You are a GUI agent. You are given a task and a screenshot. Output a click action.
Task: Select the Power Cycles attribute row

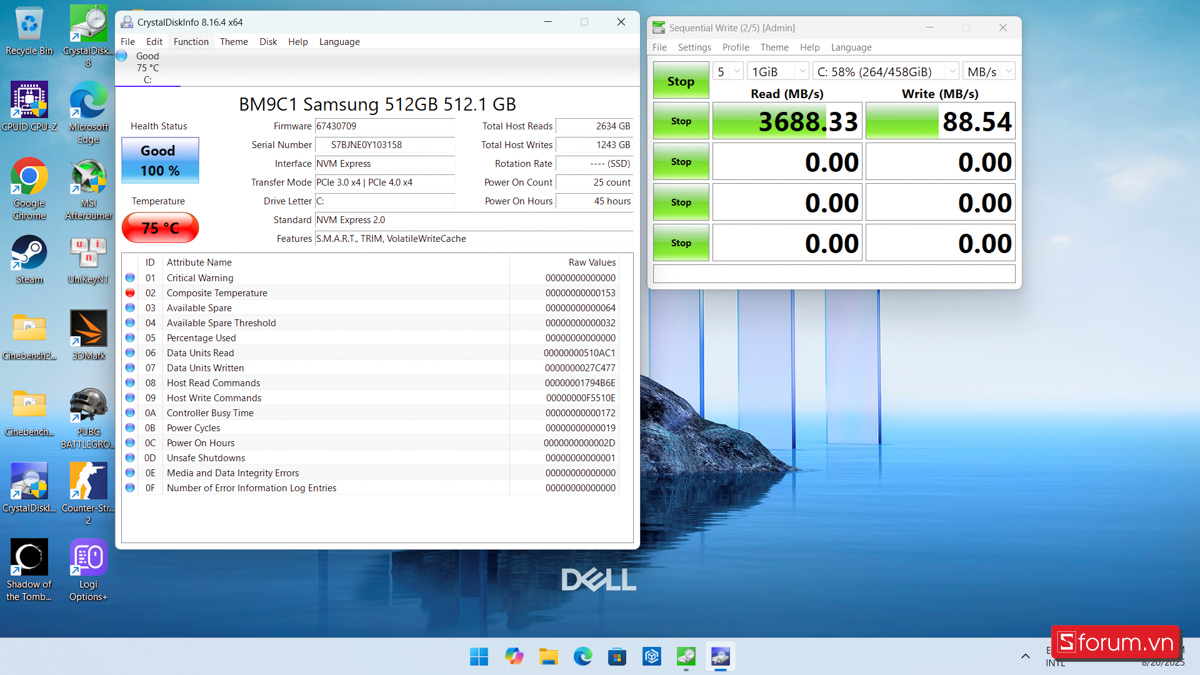click(371, 428)
